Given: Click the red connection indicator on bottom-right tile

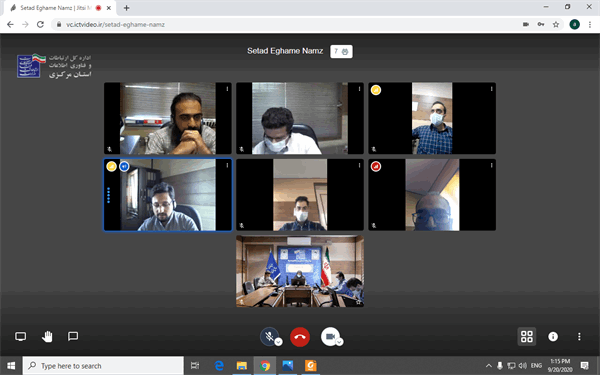Looking at the screenshot, I should (x=376, y=166).
